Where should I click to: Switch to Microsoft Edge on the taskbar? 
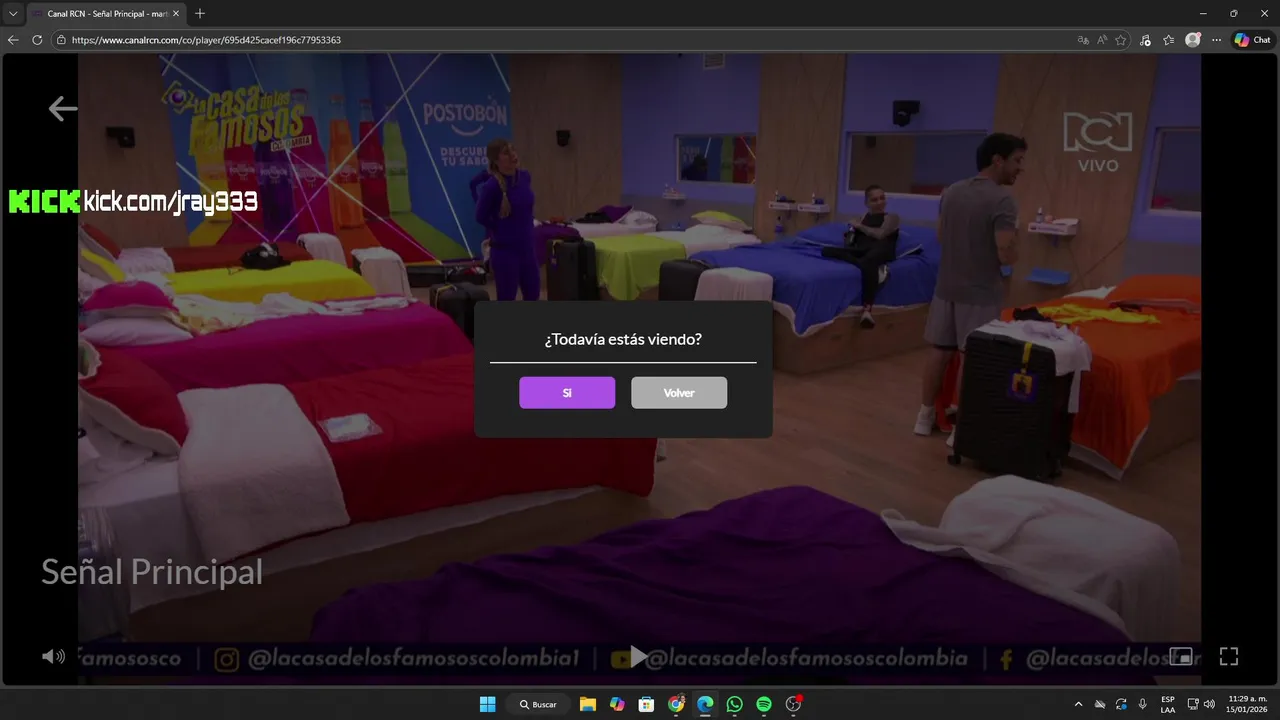click(x=705, y=704)
